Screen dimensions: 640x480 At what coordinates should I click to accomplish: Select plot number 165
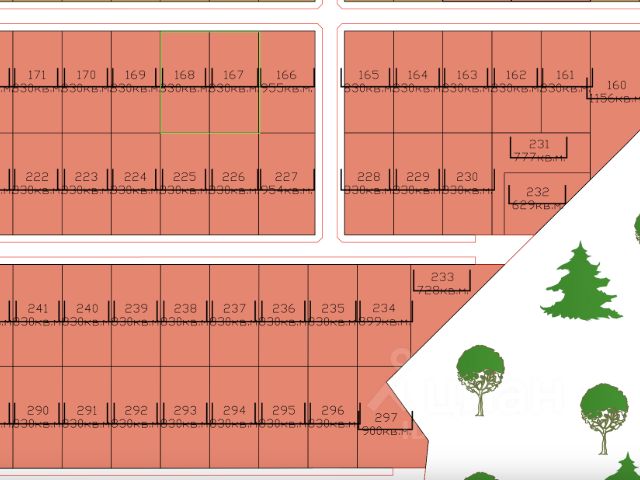(369, 75)
